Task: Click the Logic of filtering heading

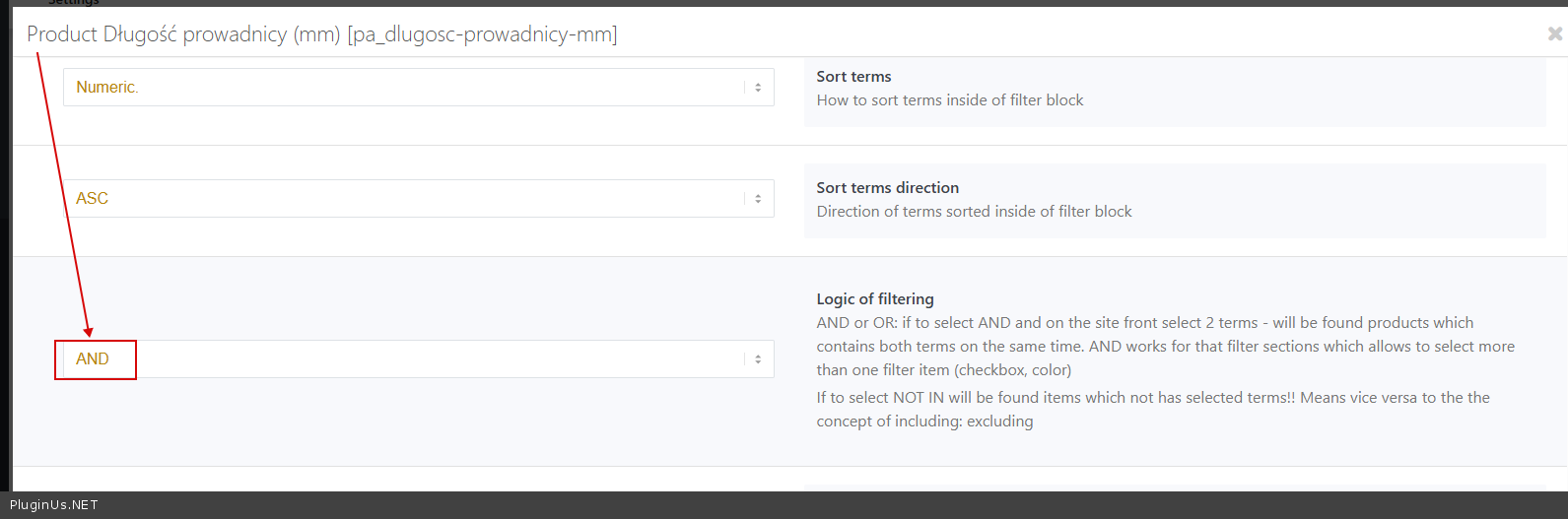Action: [x=875, y=299]
